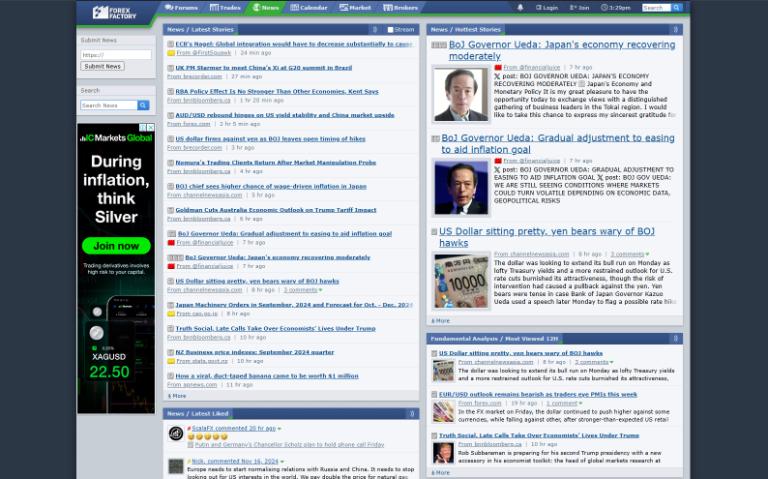Expand More under Hottest Stories
Image resolution: width=768 pixels, height=479 pixels.
point(441,321)
